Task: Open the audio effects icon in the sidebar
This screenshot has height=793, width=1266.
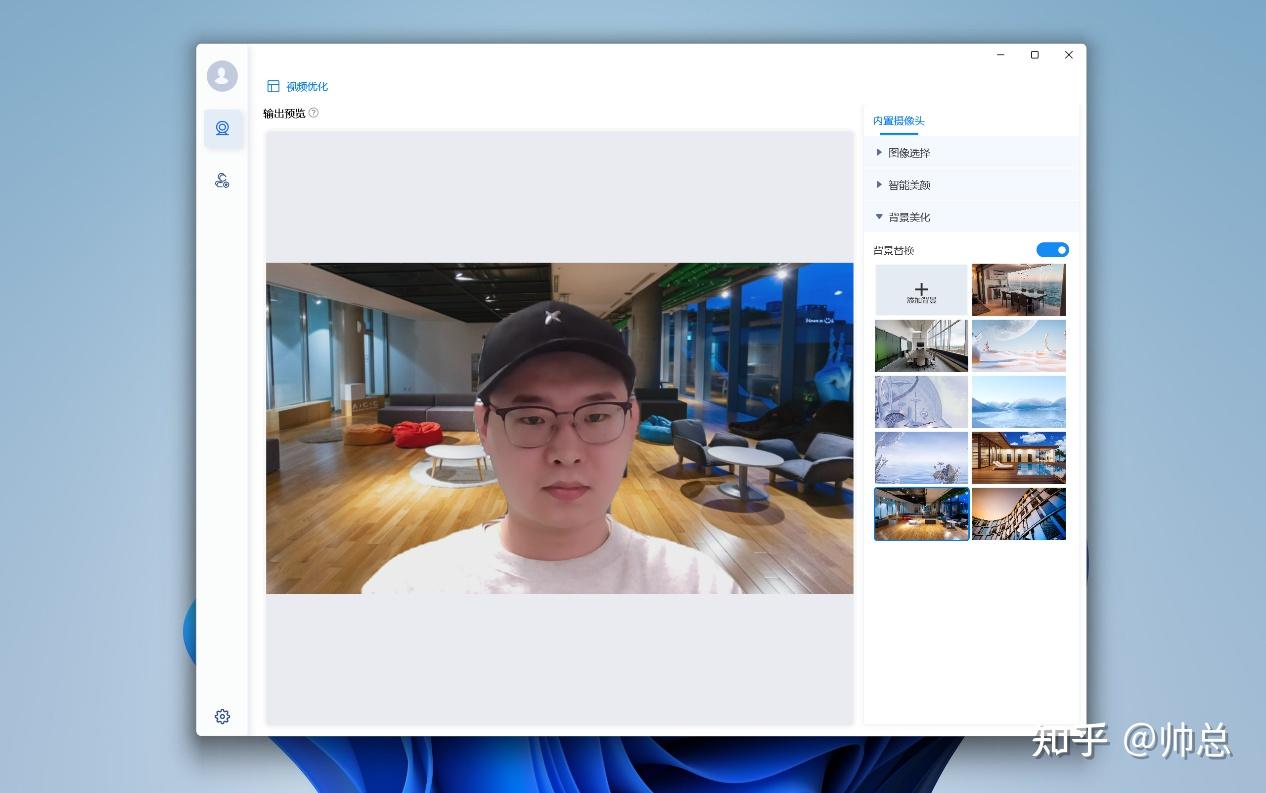Action: click(222, 180)
